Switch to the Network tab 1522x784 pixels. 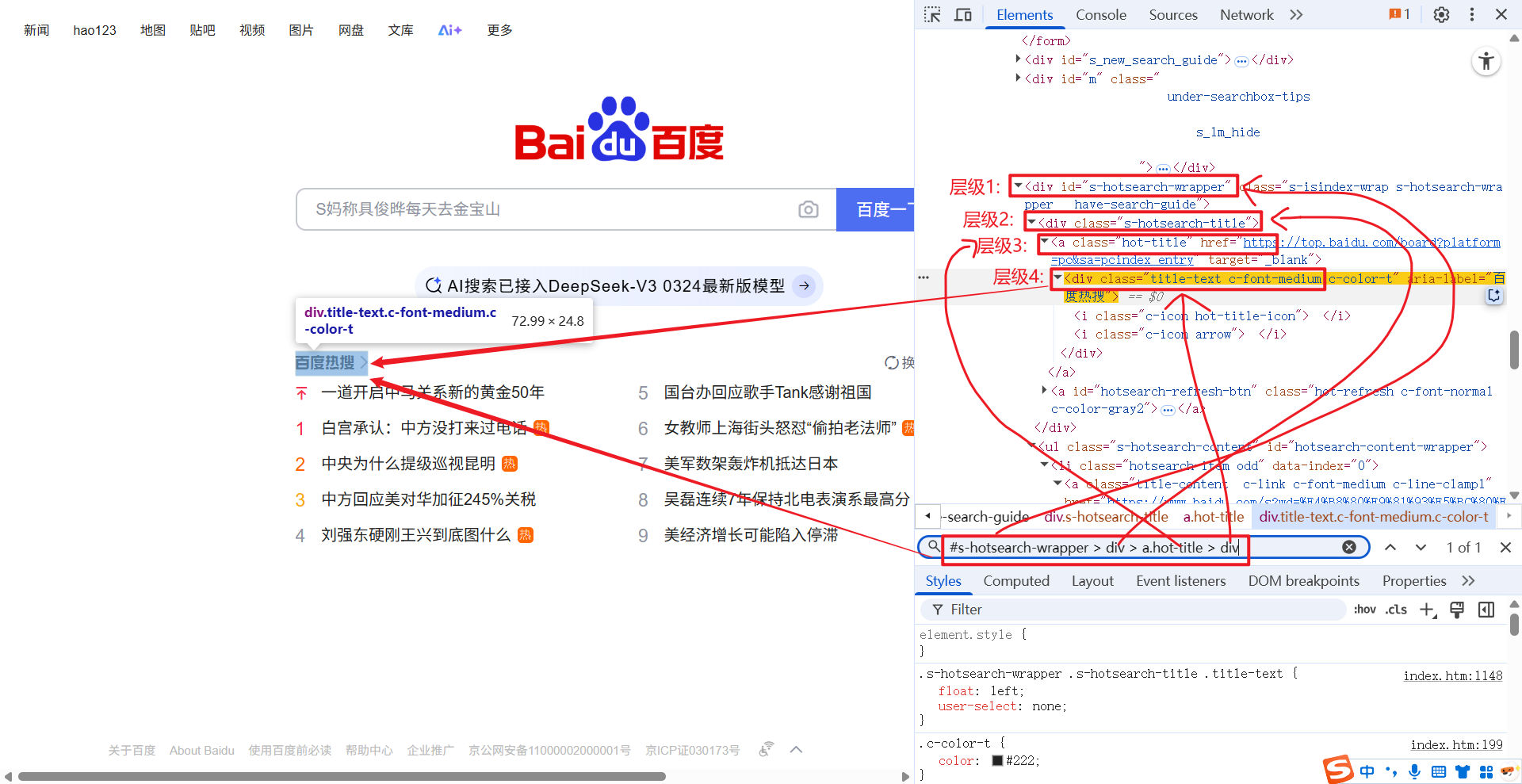pos(1246,15)
